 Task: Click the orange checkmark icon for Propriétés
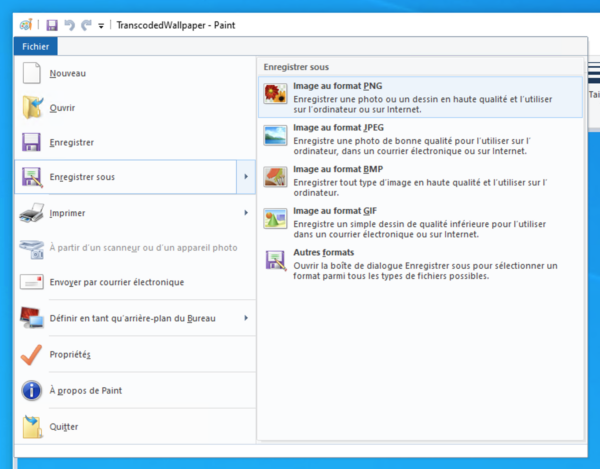[31, 355]
